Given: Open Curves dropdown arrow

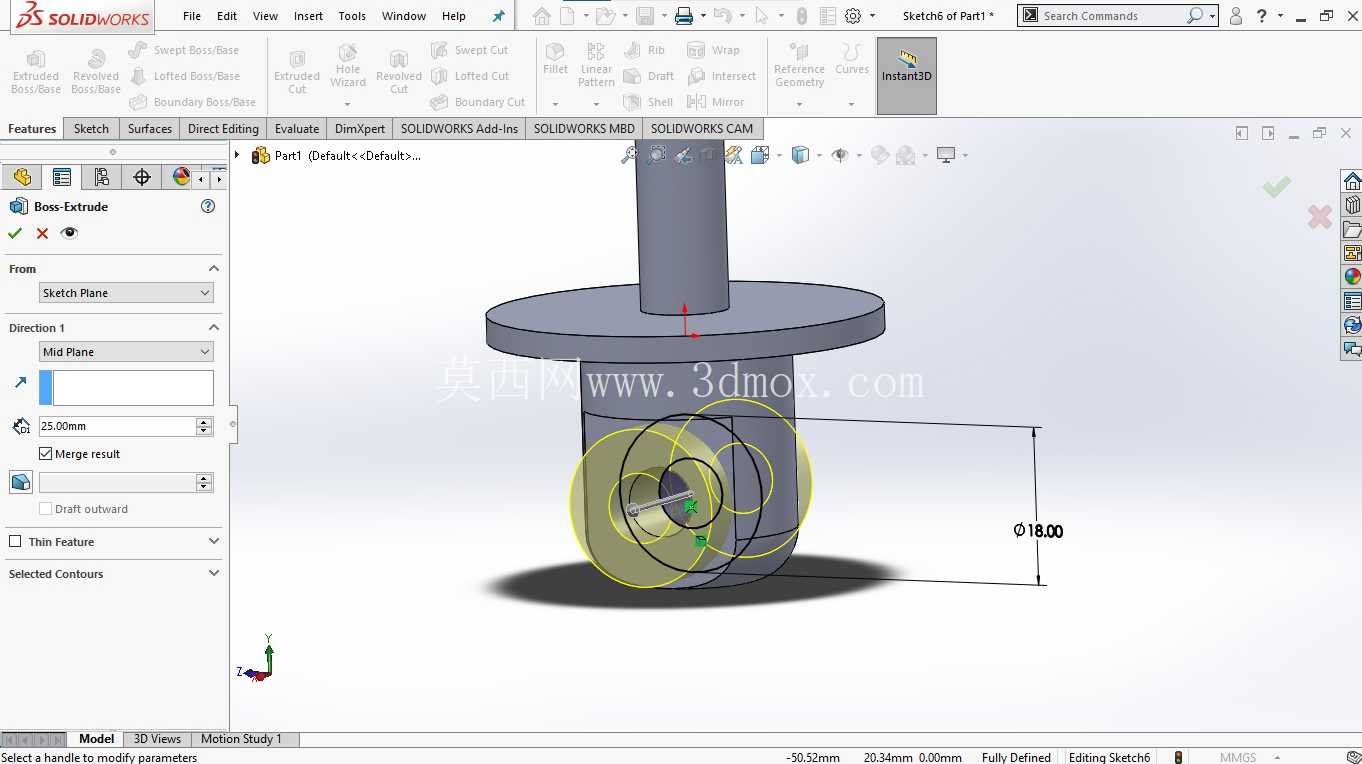Looking at the screenshot, I should (x=851, y=104).
